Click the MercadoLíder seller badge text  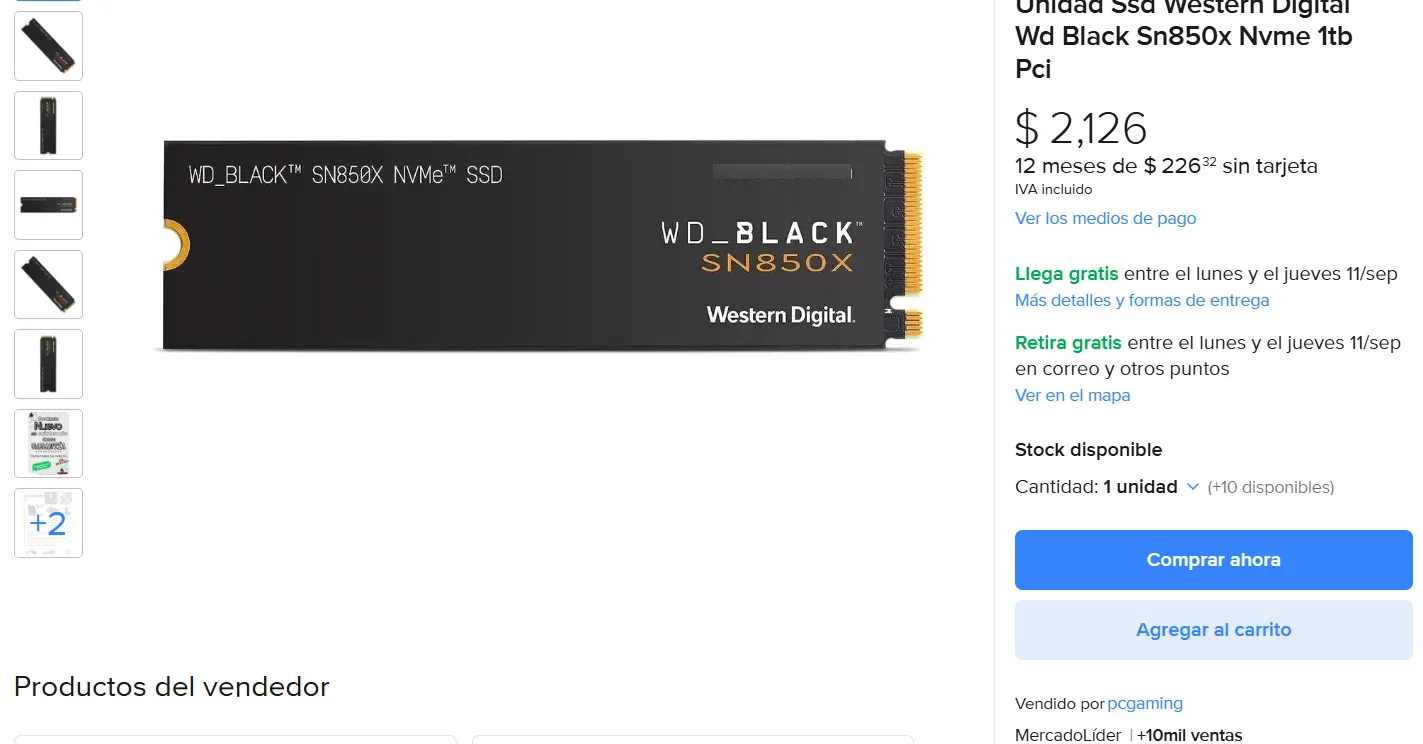pos(1067,735)
